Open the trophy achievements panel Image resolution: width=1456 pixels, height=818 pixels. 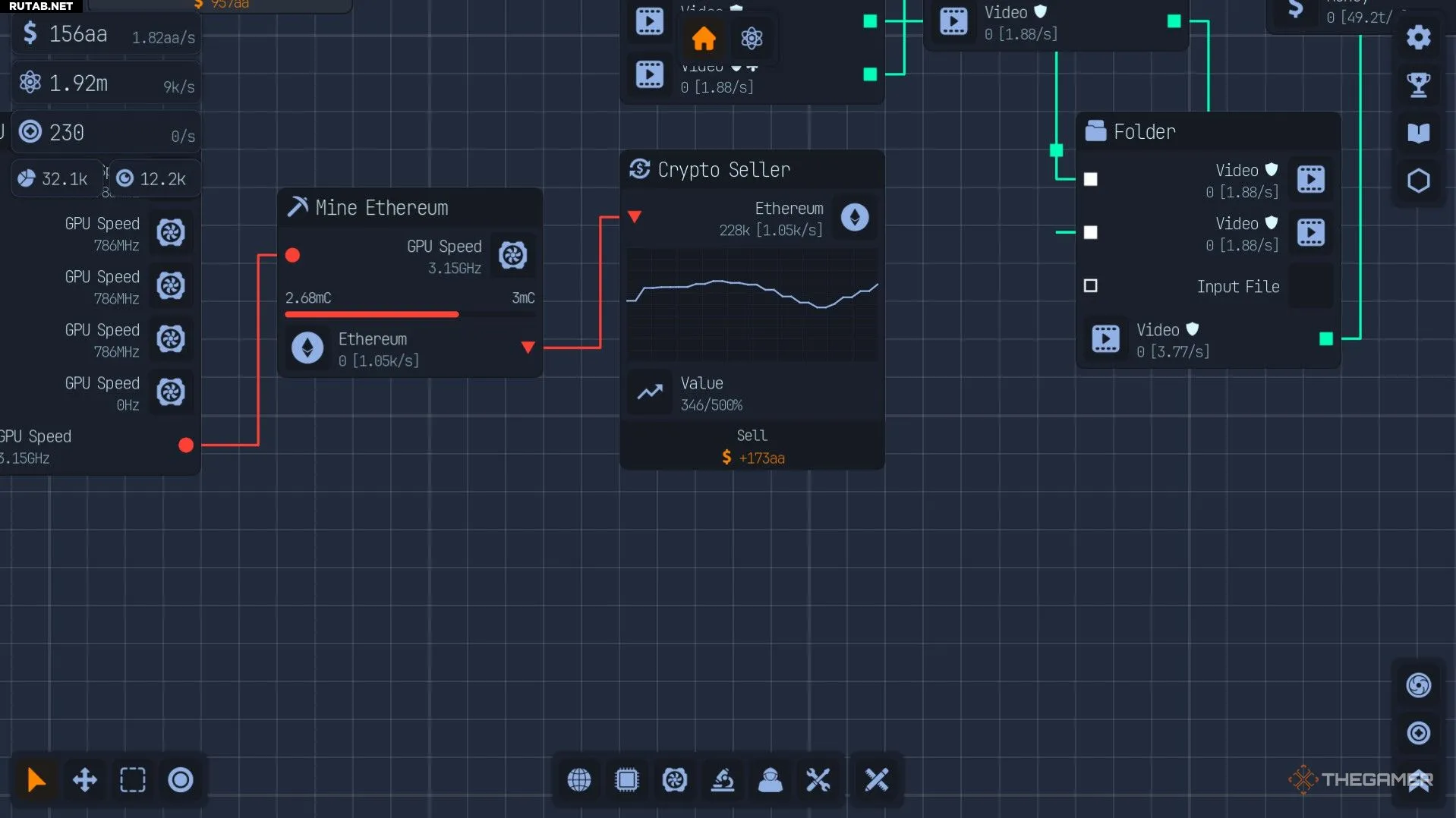pyautogui.click(x=1418, y=84)
